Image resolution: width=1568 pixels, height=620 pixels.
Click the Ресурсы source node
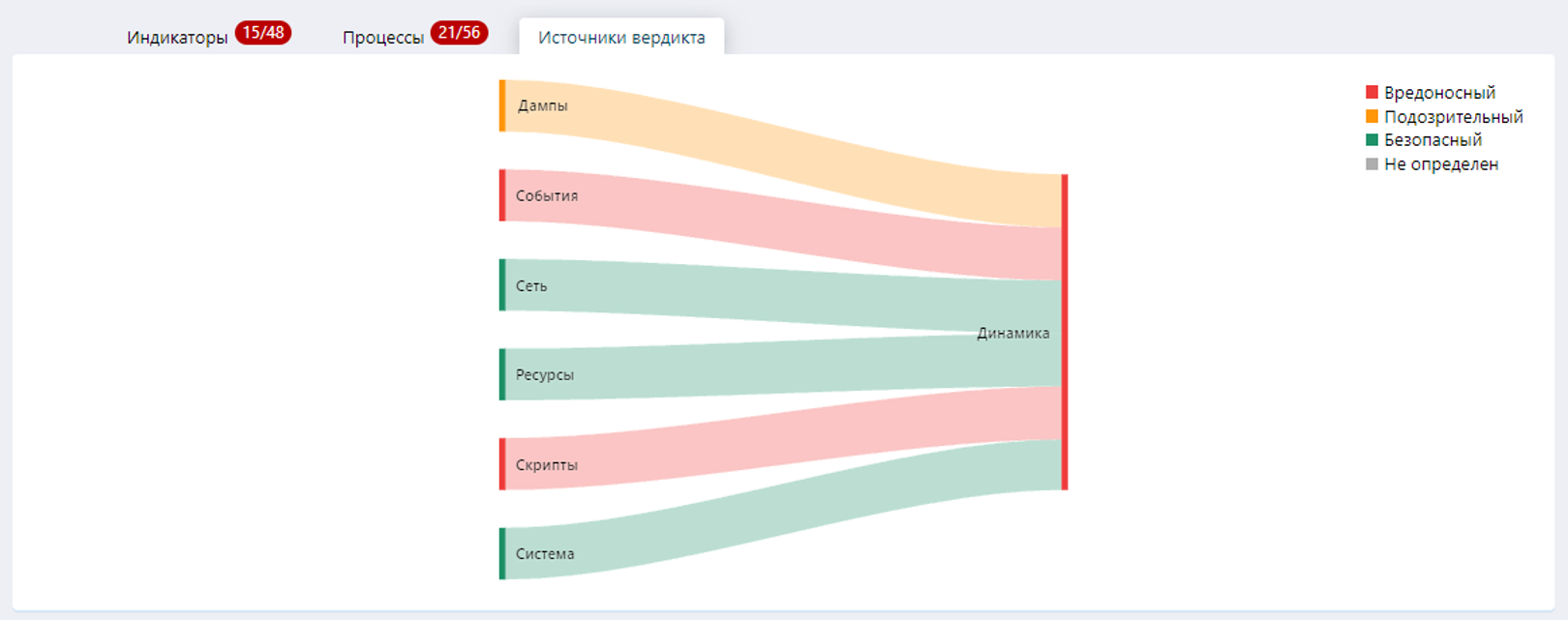pos(502,374)
